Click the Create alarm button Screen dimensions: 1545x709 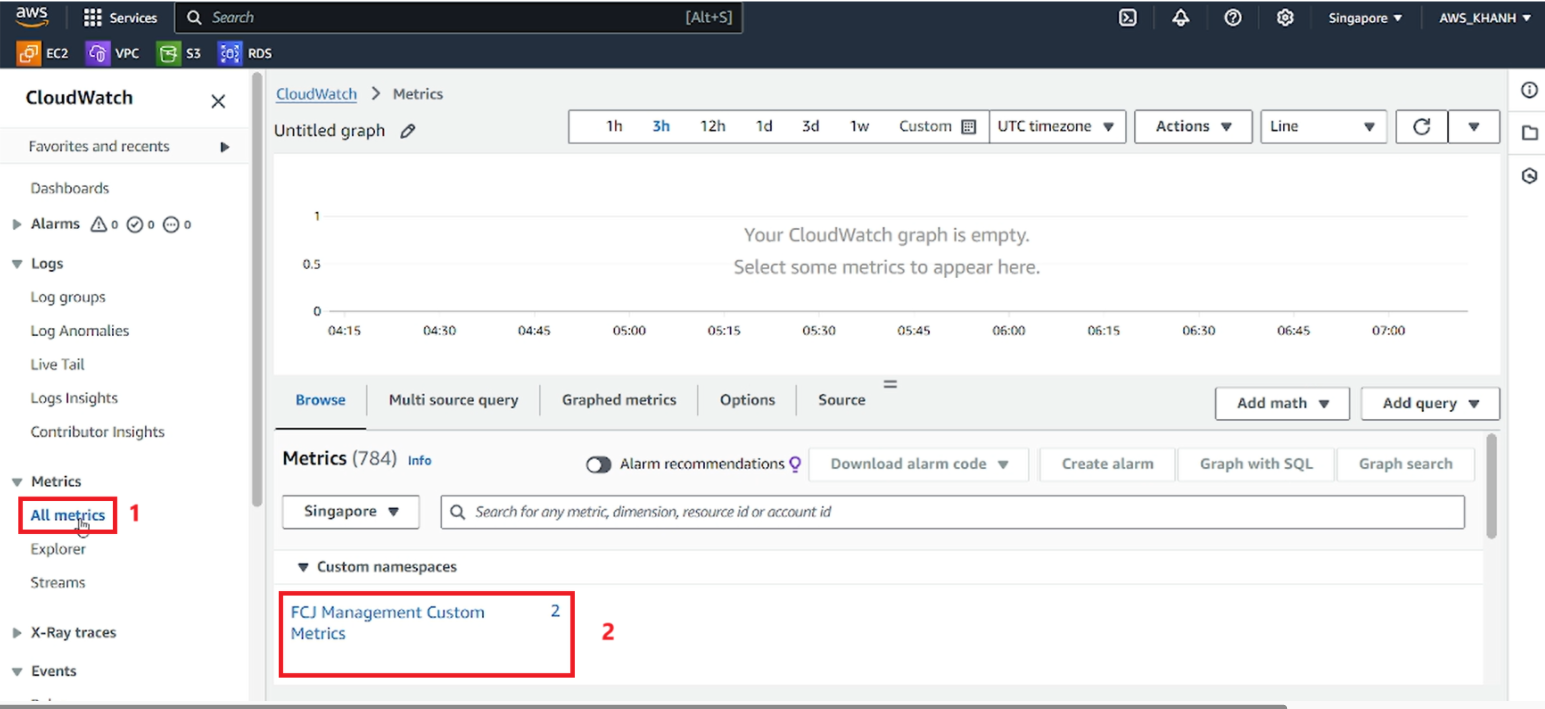click(x=1107, y=464)
